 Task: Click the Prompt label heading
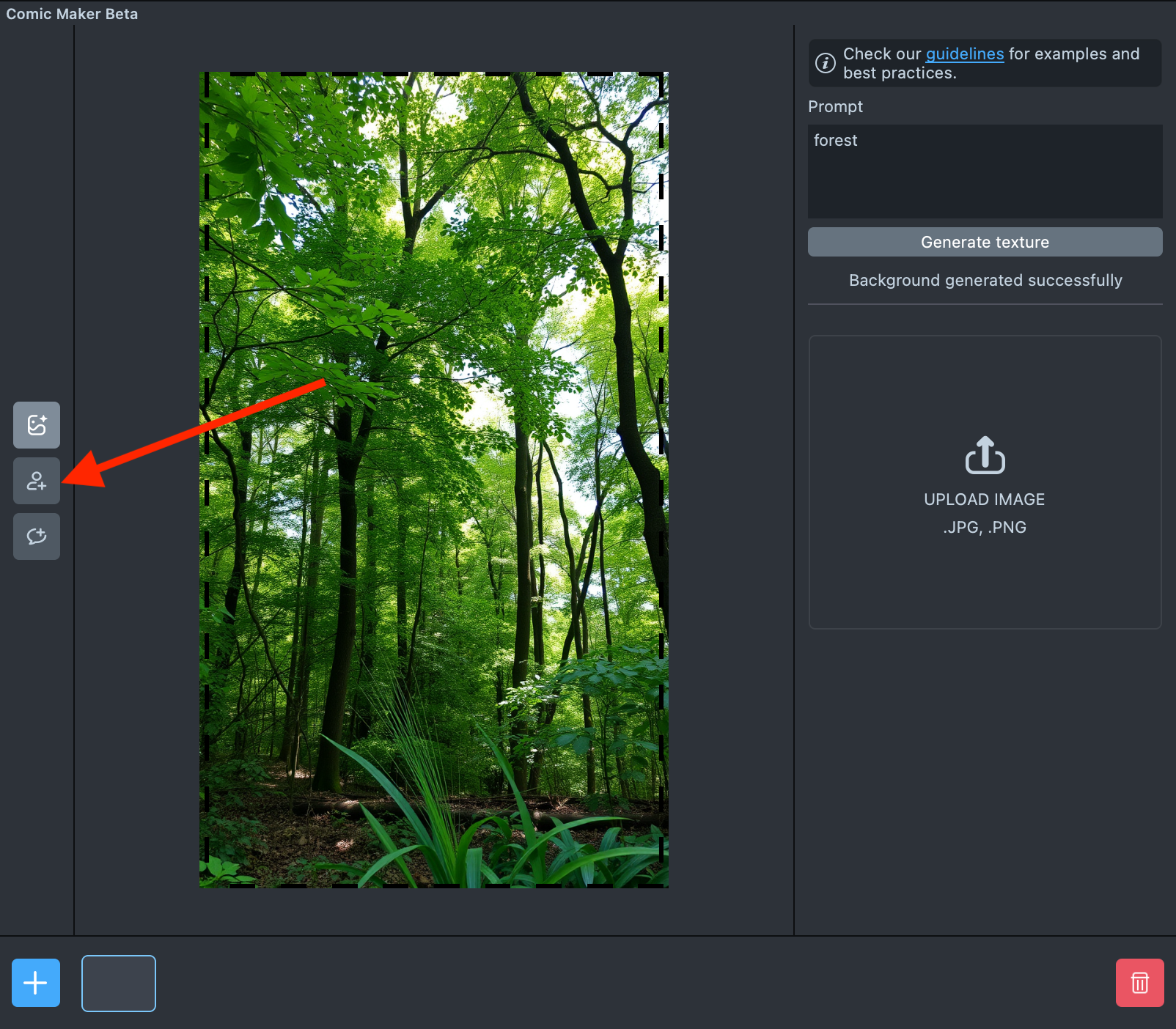click(x=835, y=107)
